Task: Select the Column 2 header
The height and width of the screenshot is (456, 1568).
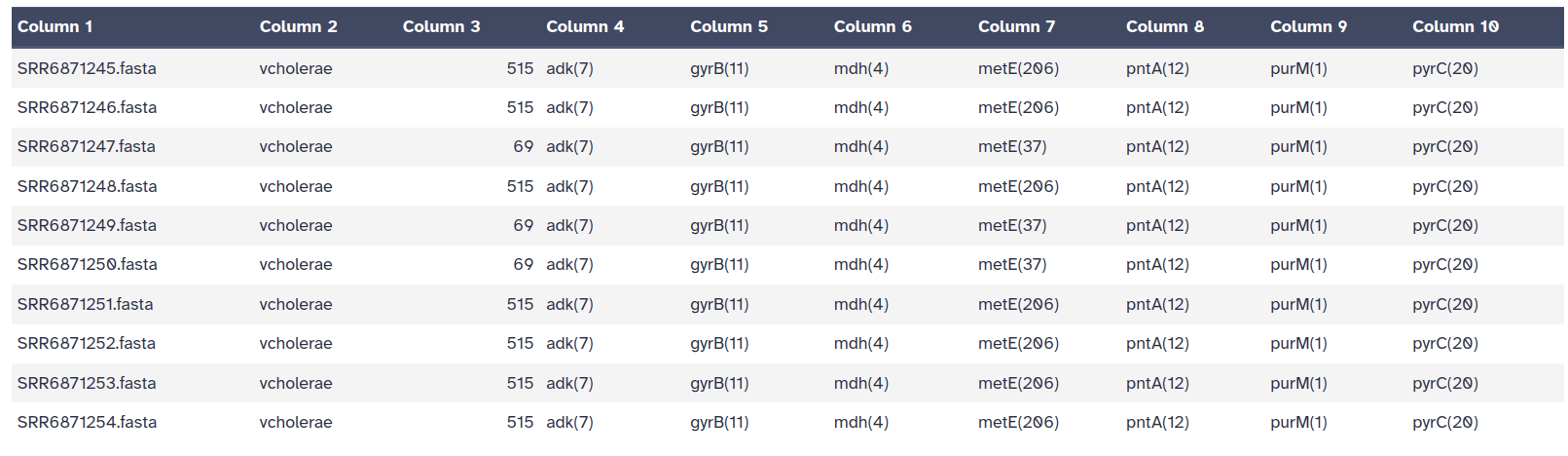Action: click(x=298, y=26)
